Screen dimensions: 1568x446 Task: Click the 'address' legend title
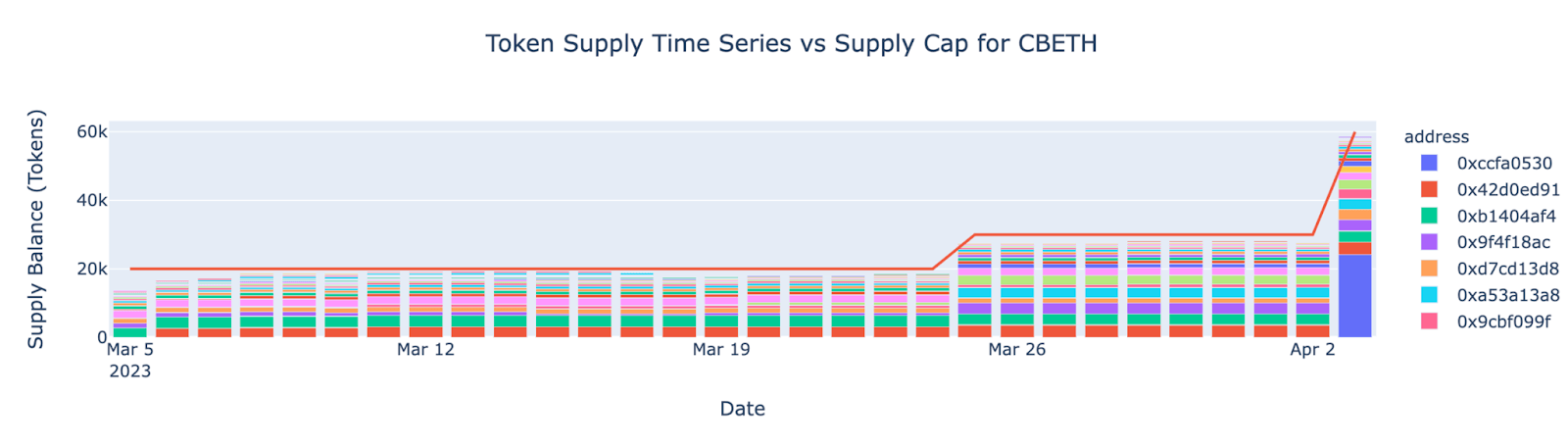point(1437,137)
